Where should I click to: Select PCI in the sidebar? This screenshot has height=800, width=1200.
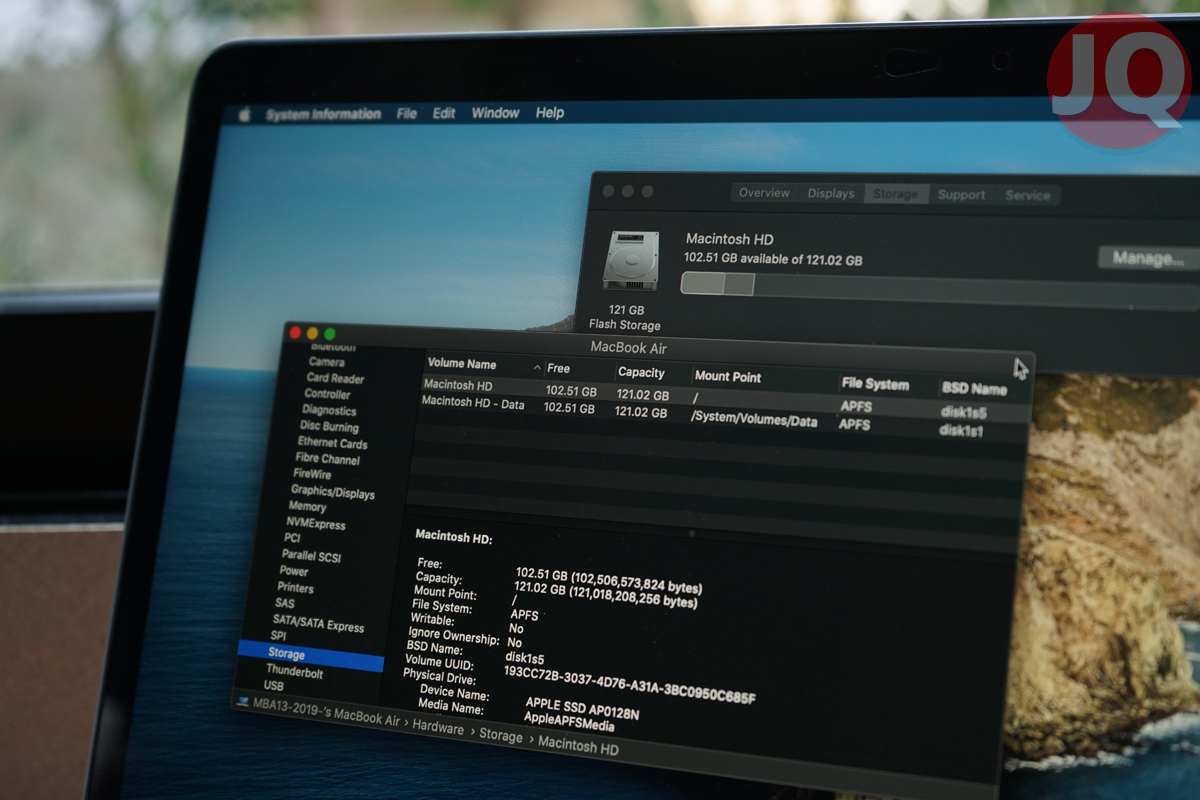point(291,538)
